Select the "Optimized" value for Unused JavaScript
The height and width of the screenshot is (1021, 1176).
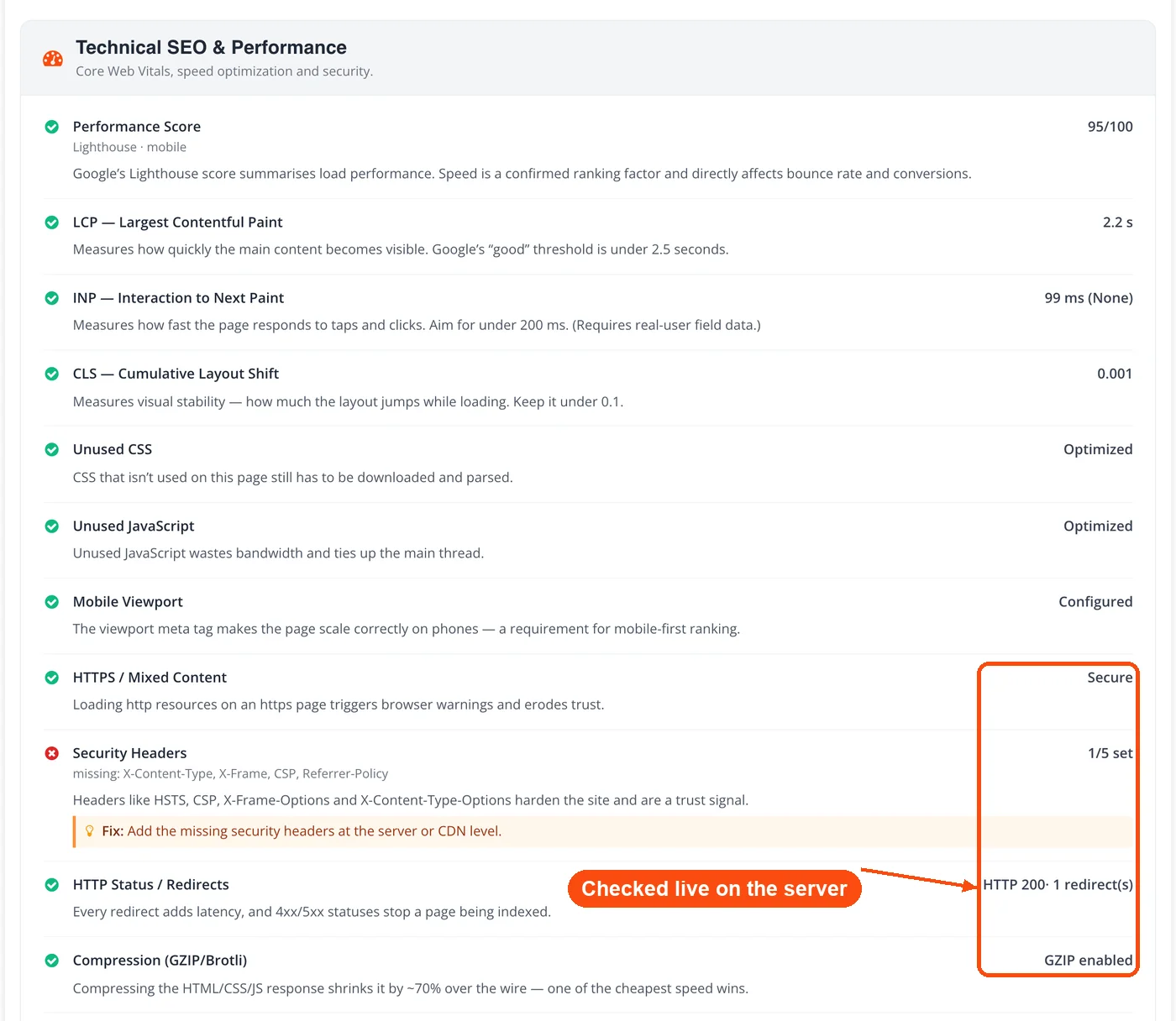(x=1098, y=526)
